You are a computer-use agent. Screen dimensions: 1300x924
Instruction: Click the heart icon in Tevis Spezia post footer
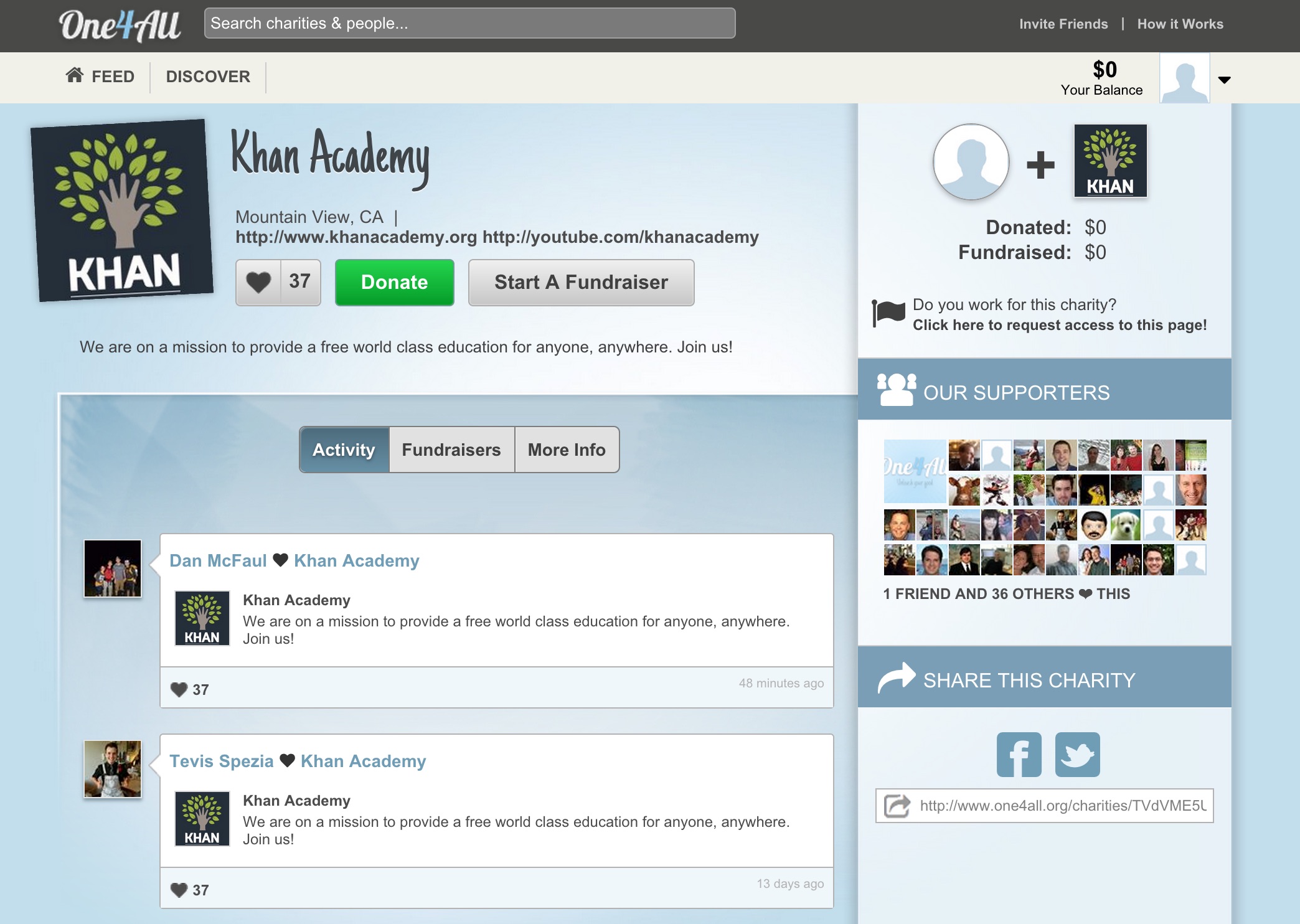(x=179, y=890)
